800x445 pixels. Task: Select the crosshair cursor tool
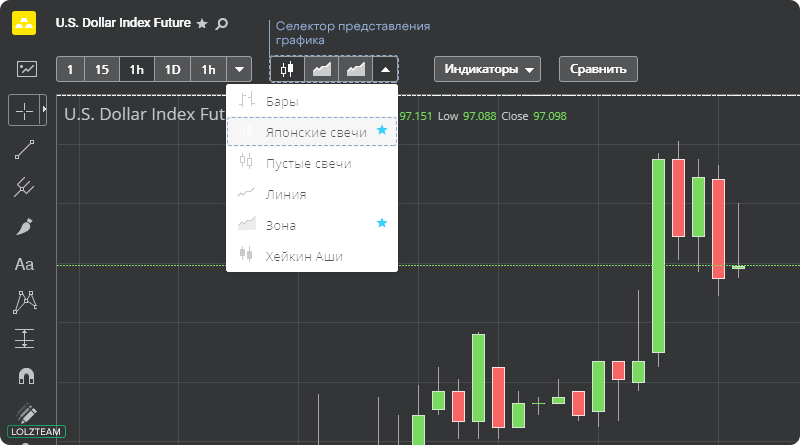tap(24, 110)
